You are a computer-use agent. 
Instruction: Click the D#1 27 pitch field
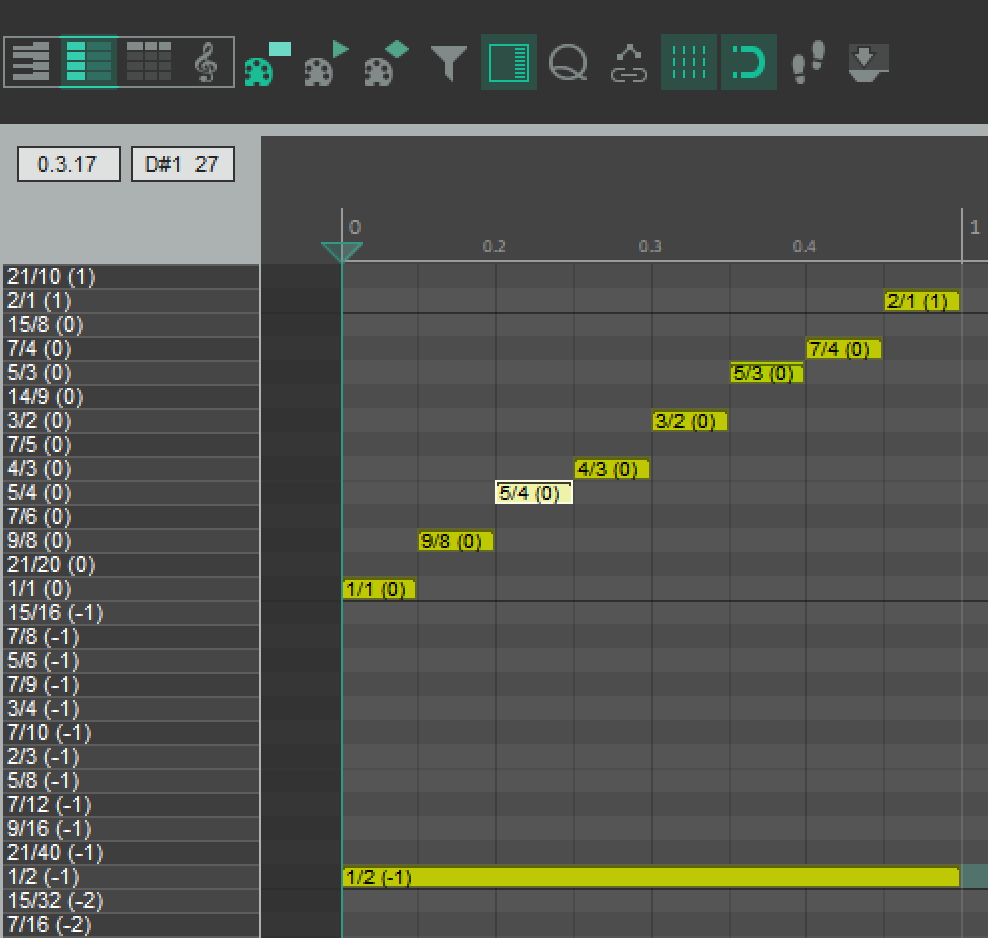182,164
